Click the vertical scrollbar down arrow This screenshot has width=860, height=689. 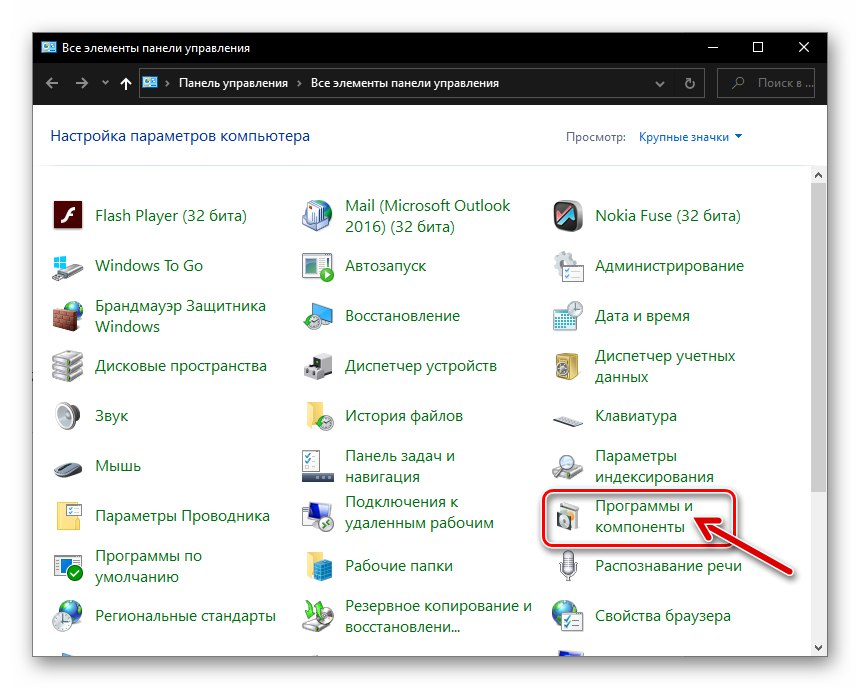[819, 648]
